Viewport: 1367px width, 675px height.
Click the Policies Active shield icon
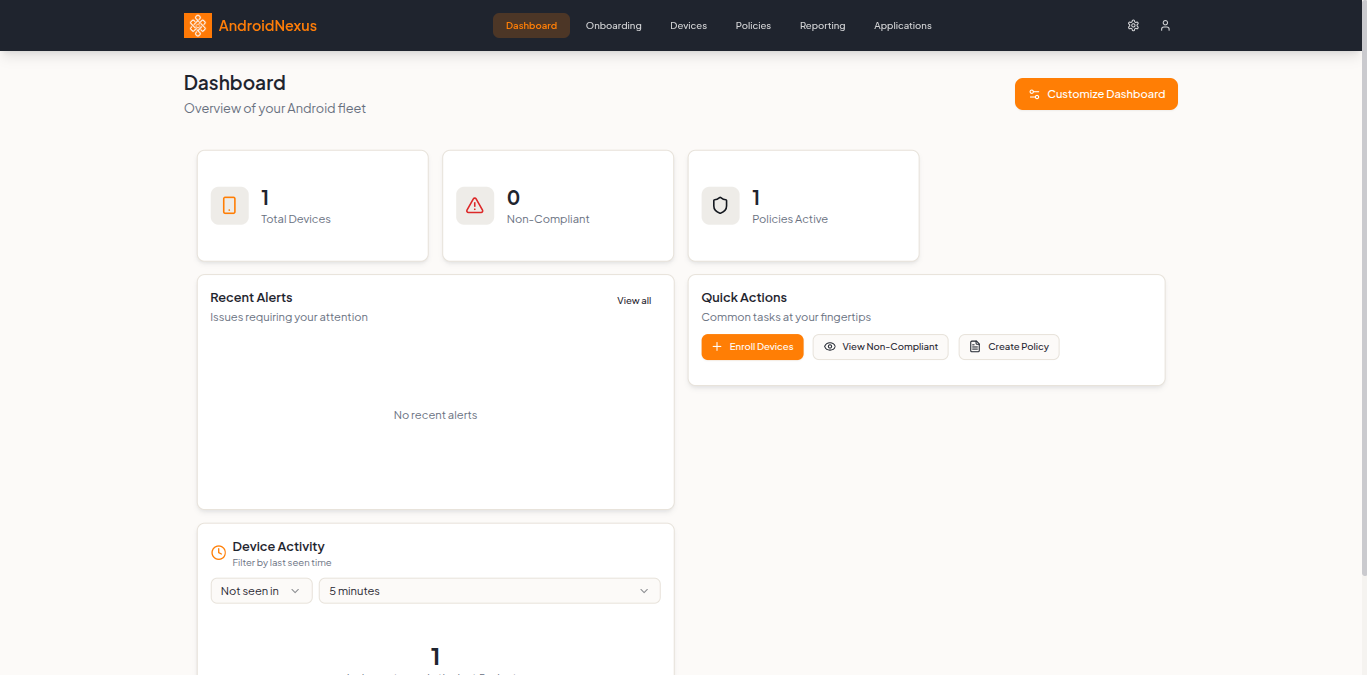click(x=720, y=205)
